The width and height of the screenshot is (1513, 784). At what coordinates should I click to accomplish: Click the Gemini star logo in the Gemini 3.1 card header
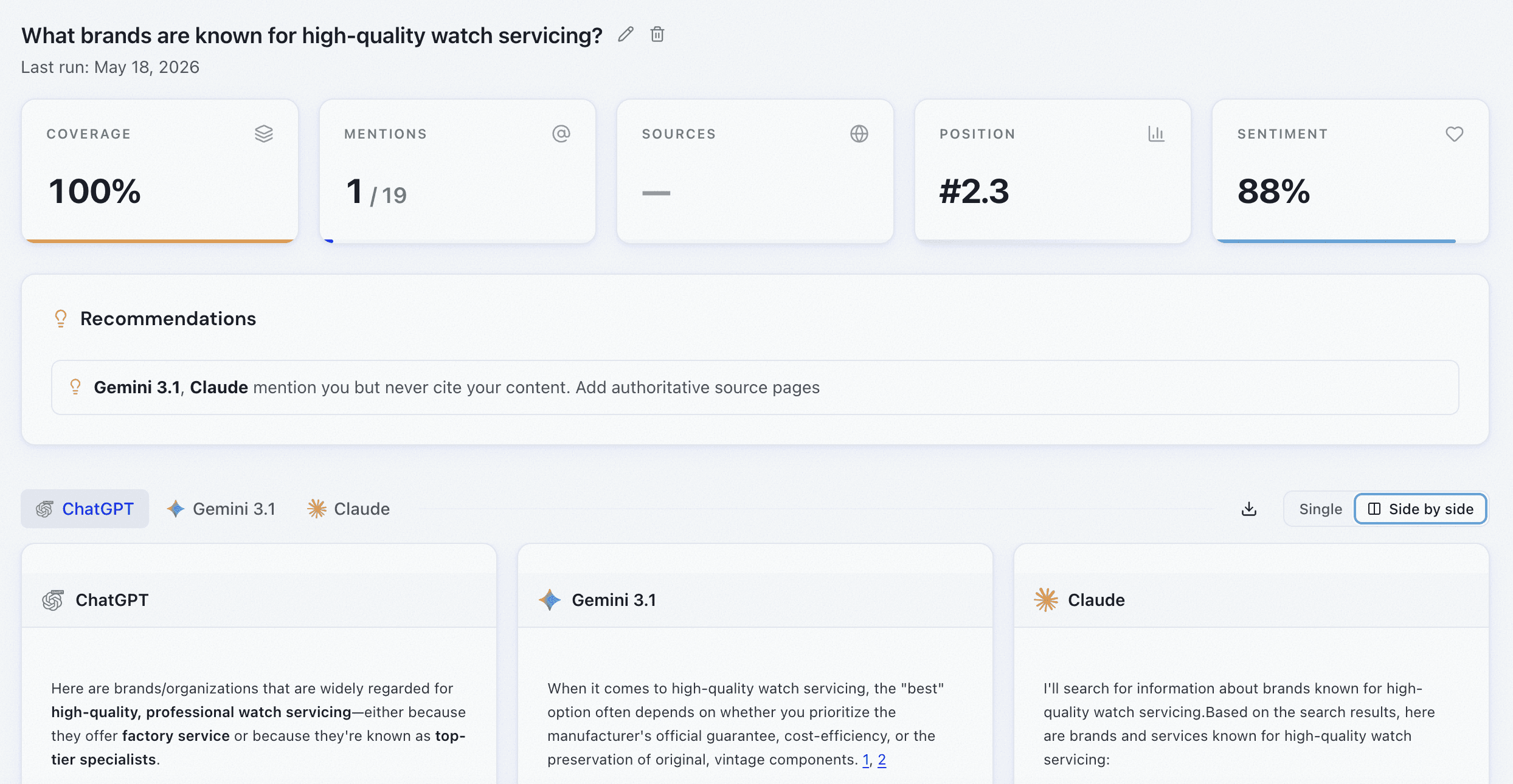(x=550, y=600)
